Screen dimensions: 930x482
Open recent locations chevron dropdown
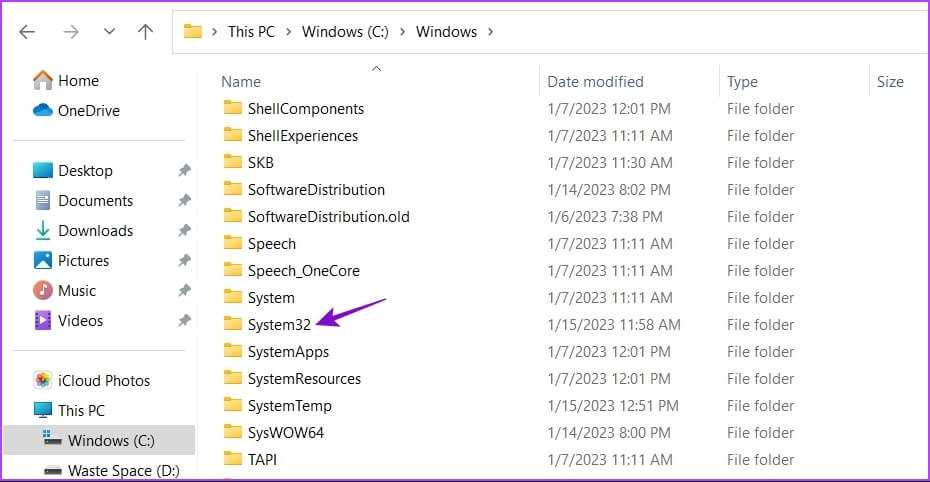click(109, 32)
